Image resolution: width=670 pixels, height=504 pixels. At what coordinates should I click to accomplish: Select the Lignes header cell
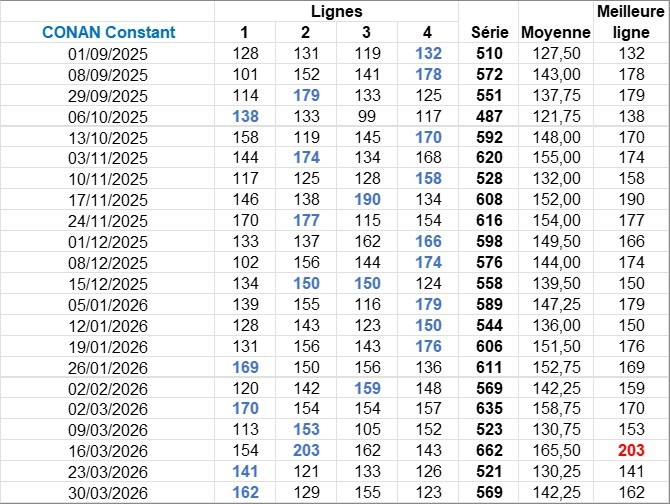point(336,10)
